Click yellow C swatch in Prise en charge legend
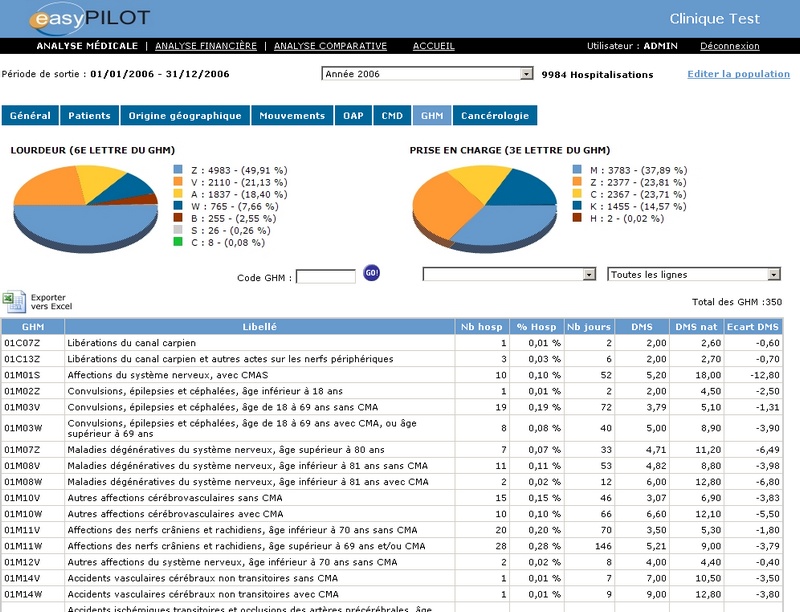The image size is (800, 612). click(x=577, y=194)
